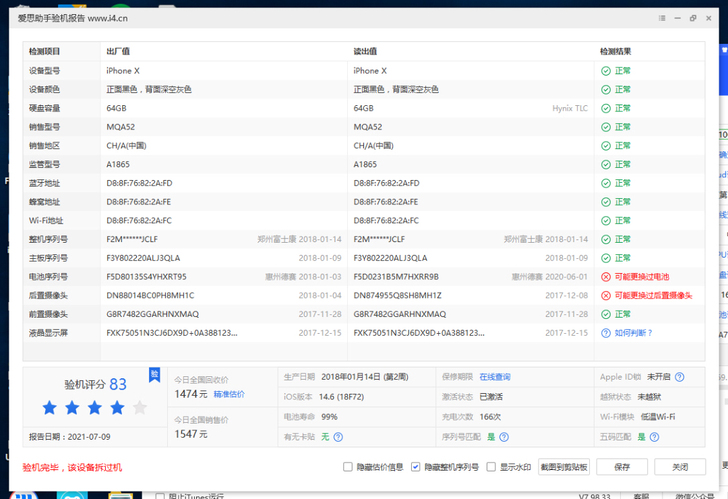
Task: Click 检测结果 column header
Action: (x=615, y=52)
